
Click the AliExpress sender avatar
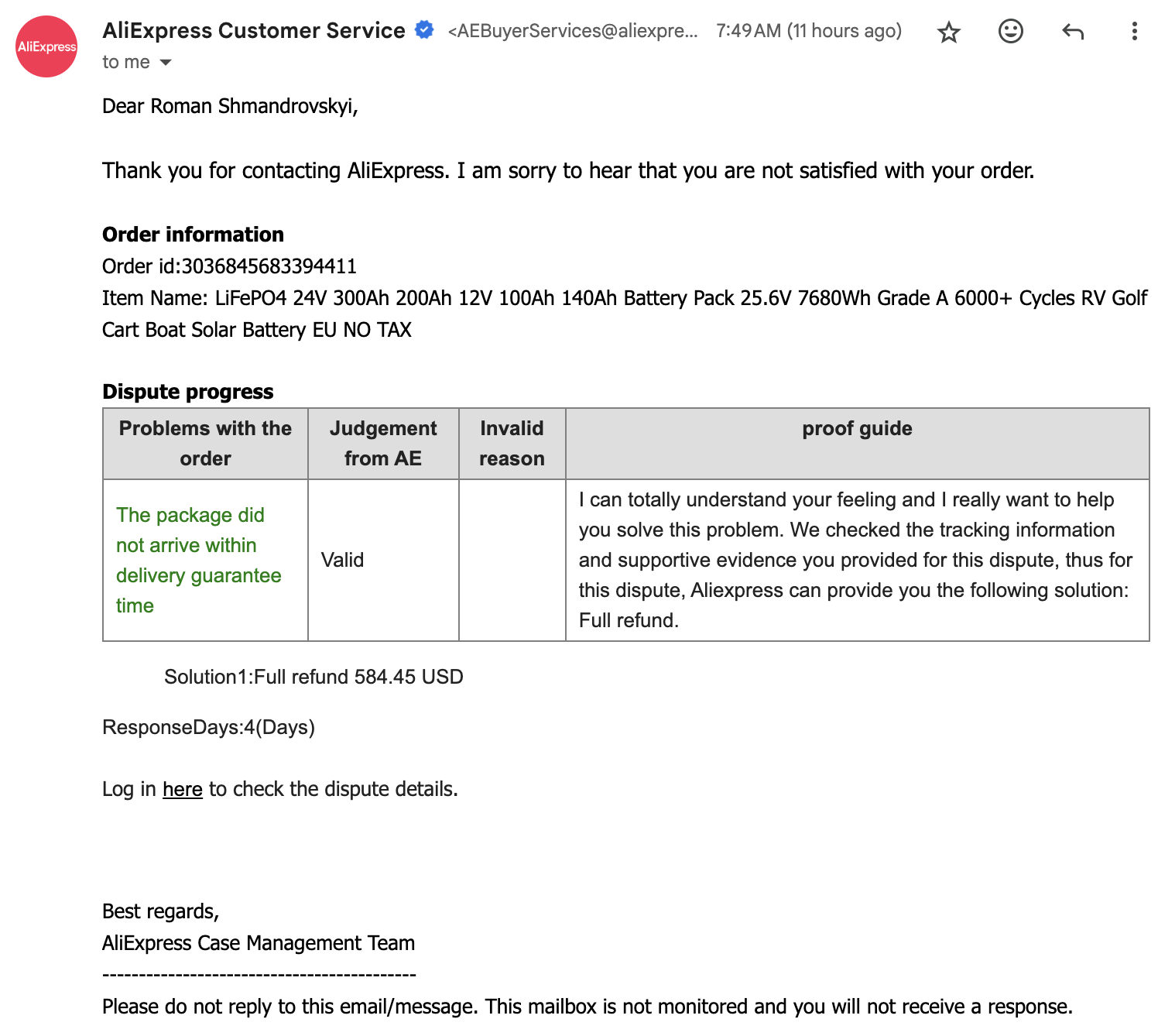click(x=46, y=46)
